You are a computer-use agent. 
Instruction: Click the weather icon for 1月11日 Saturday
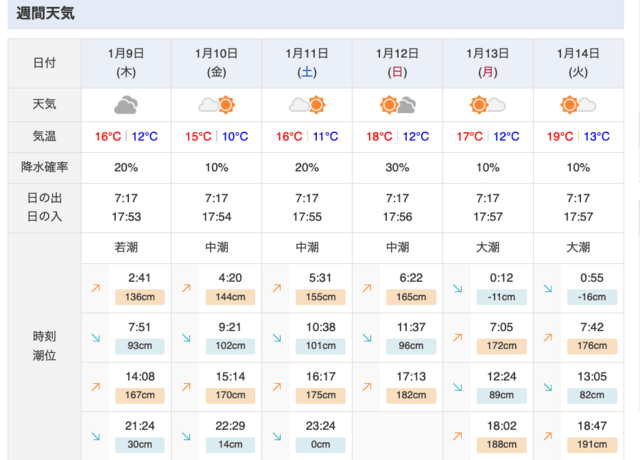coord(306,104)
